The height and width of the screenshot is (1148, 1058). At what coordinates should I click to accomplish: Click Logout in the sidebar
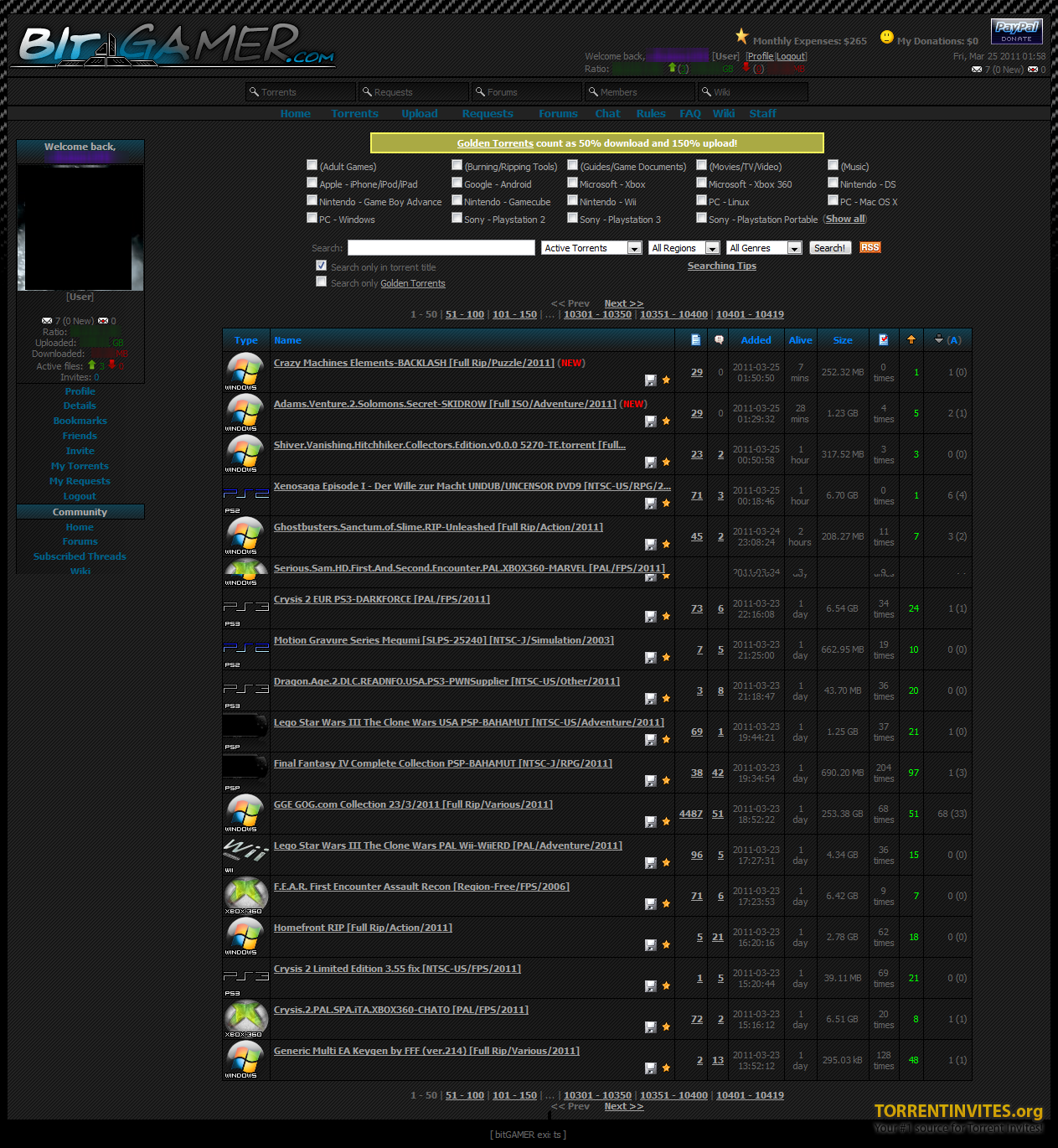click(80, 496)
